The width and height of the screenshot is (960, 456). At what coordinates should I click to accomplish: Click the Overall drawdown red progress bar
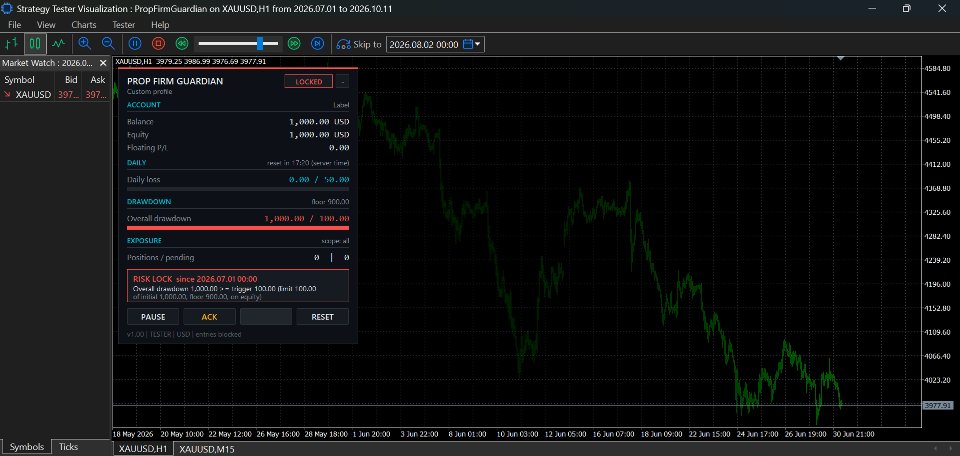[238, 228]
